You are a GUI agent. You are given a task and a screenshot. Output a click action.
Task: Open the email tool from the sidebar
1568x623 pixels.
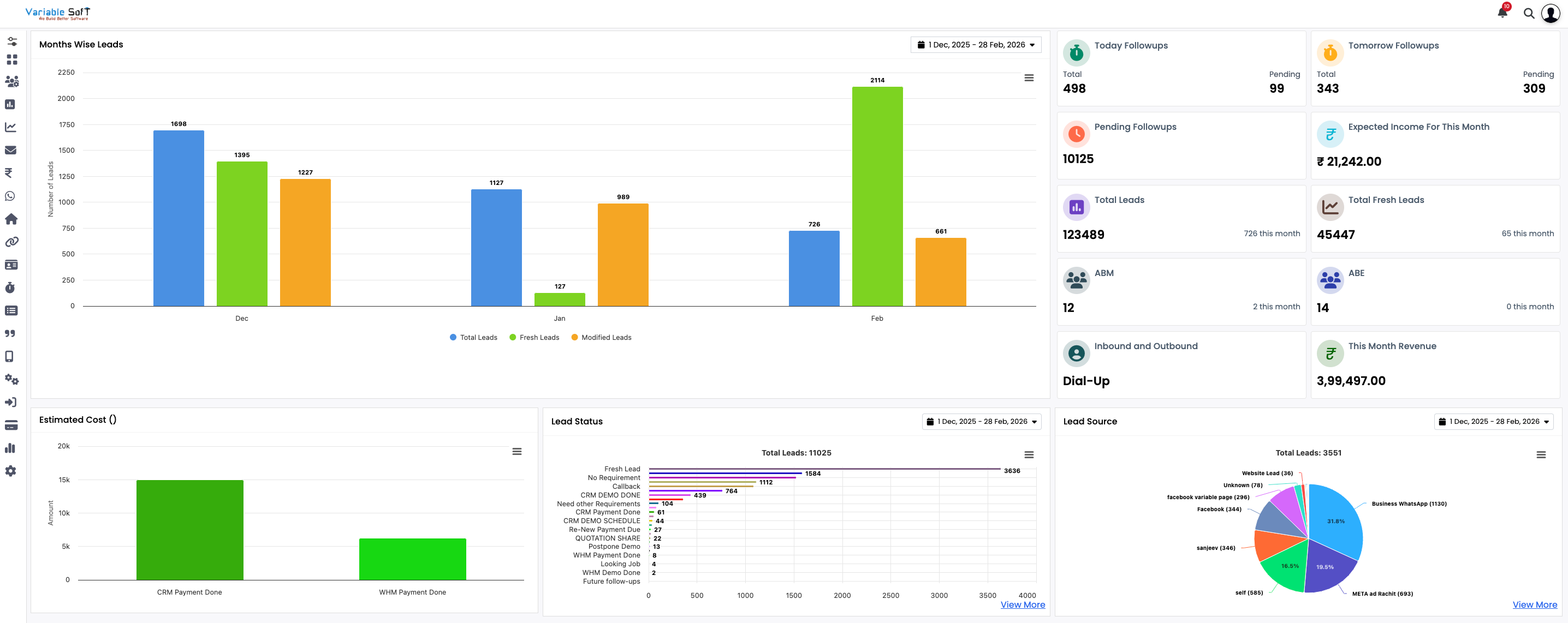11,149
